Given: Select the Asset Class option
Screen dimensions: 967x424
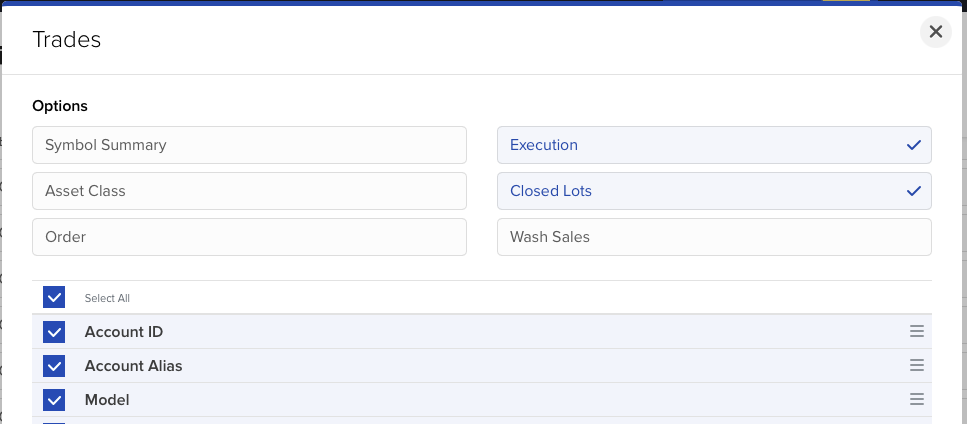Looking at the screenshot, I should point(249,191).
